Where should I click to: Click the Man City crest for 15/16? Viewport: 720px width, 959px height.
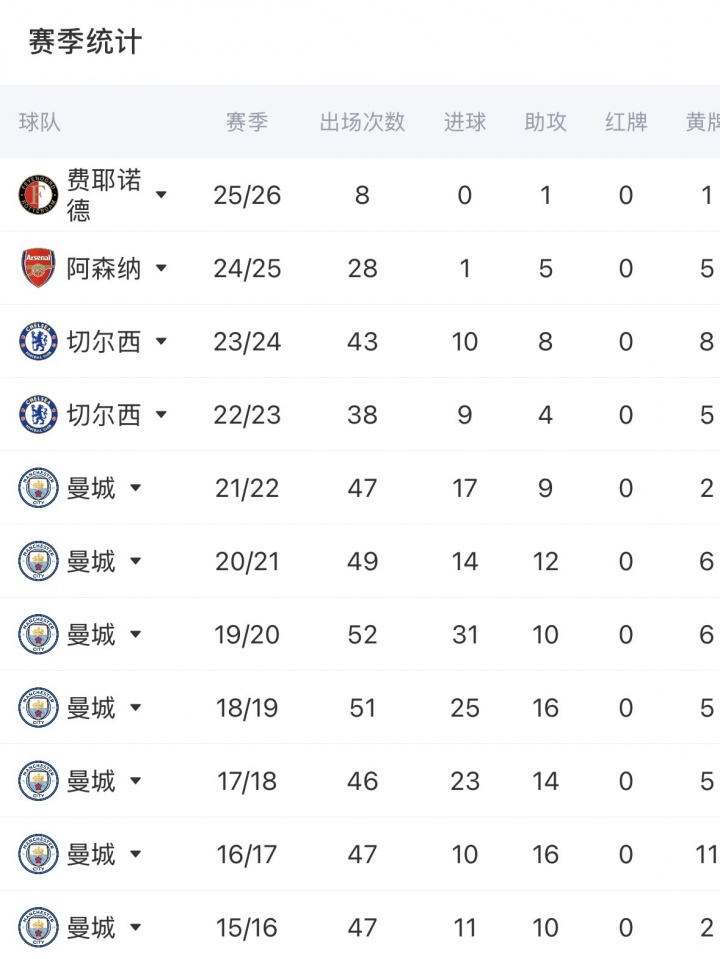click(x=39, y=928)
